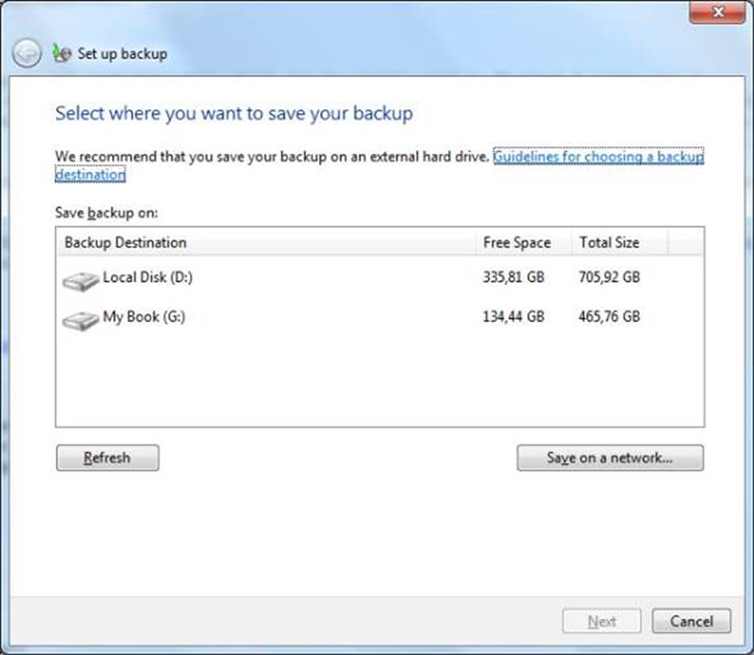Image resolution: width=754 pixels, height=655 pixels.
Task: Click the 465,76 GB total size value
Action: pyautogui.click(x=609, y=317)
